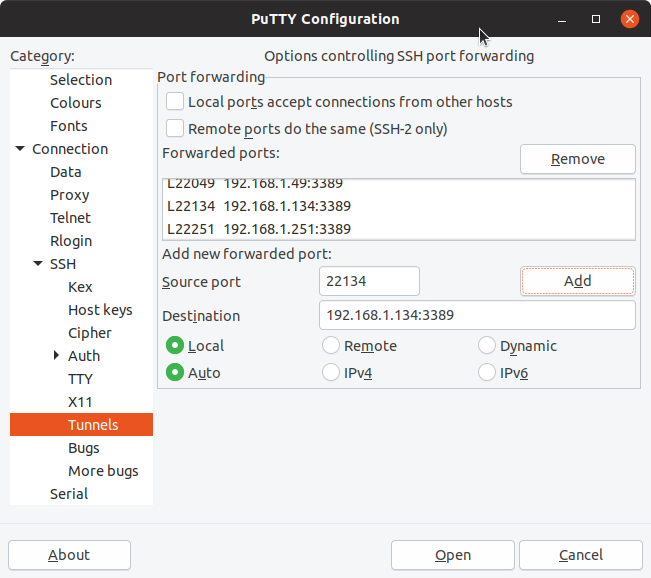Click the Cancel button
Viewport: 651px width, 578px height.
581,555
